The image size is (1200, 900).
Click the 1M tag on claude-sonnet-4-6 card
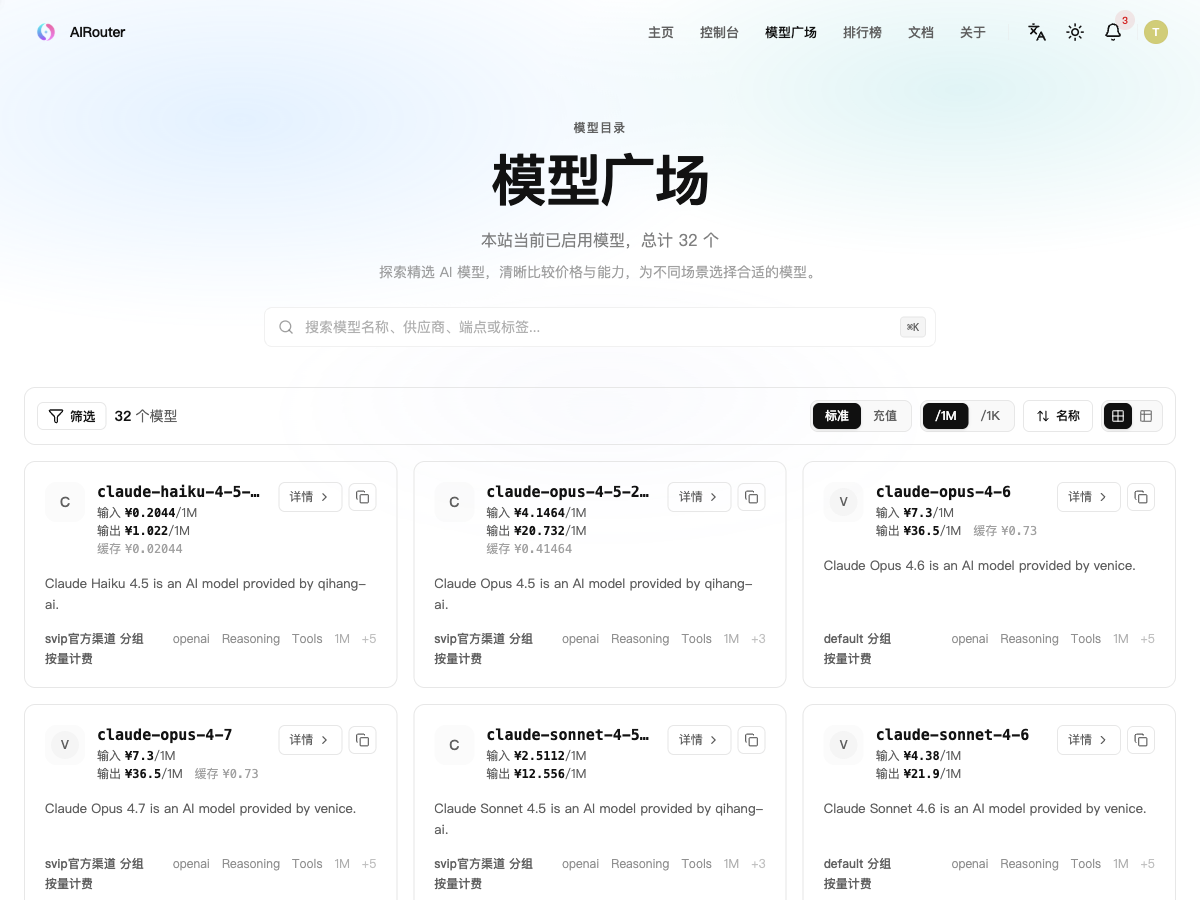pos(1121,864)
